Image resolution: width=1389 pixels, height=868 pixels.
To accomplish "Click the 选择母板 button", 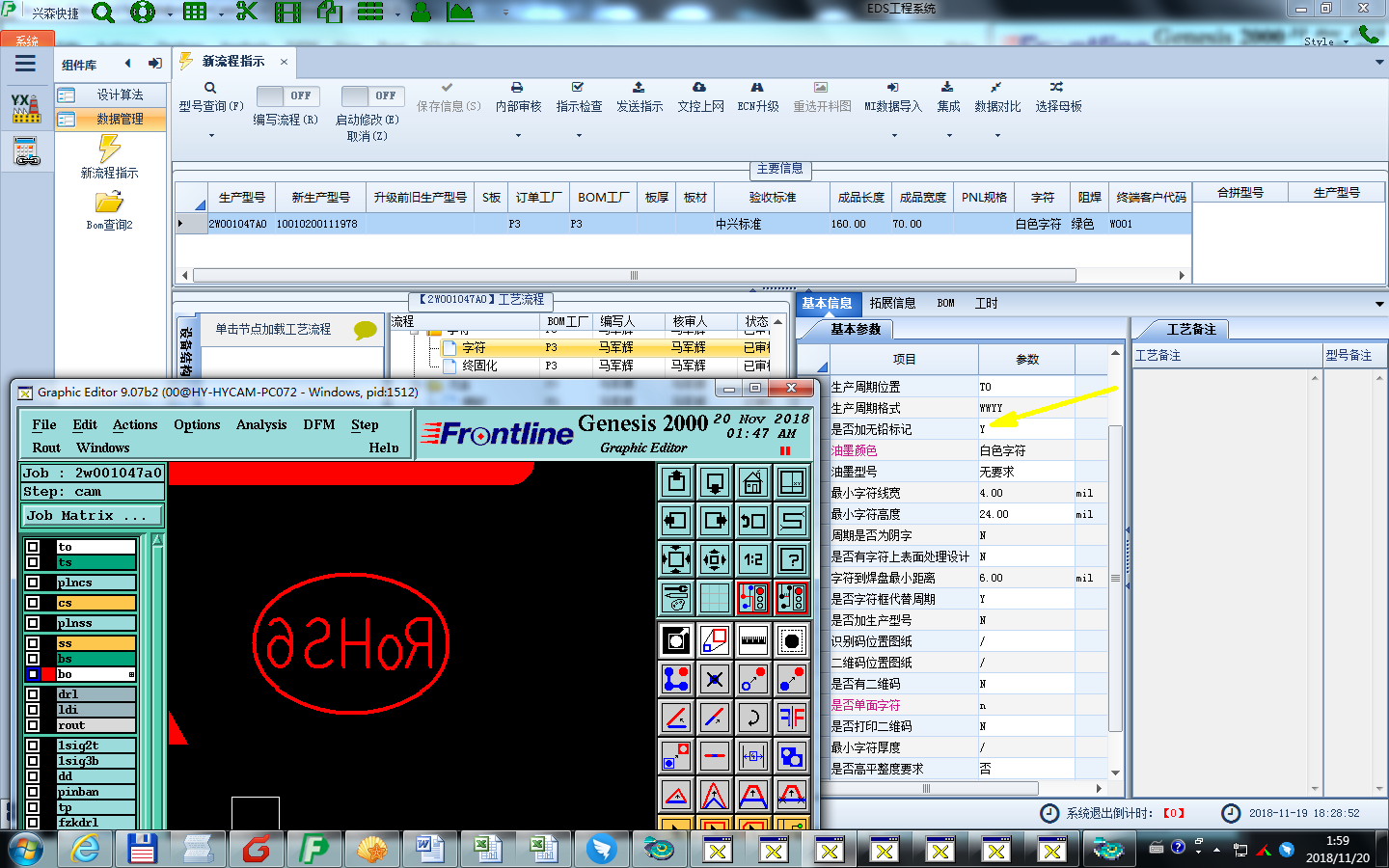I will point(1058,98).
